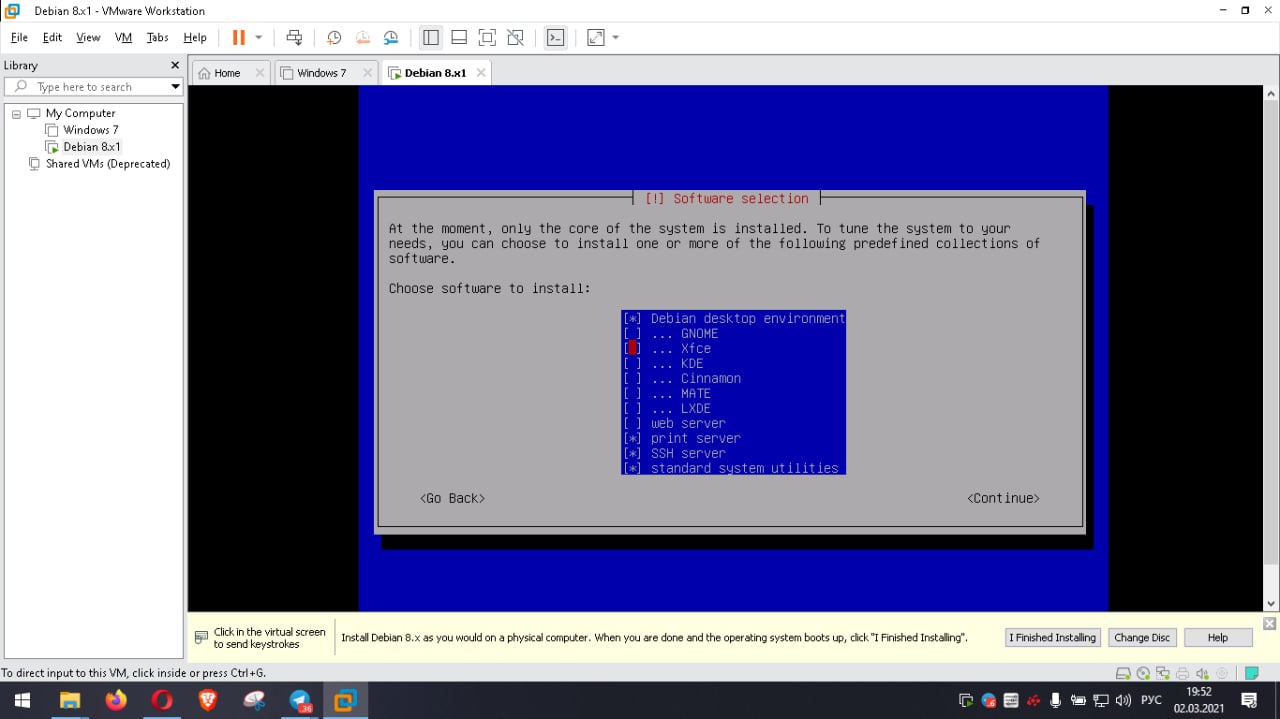Click the pause VM toolbar button

coord(238,37)
